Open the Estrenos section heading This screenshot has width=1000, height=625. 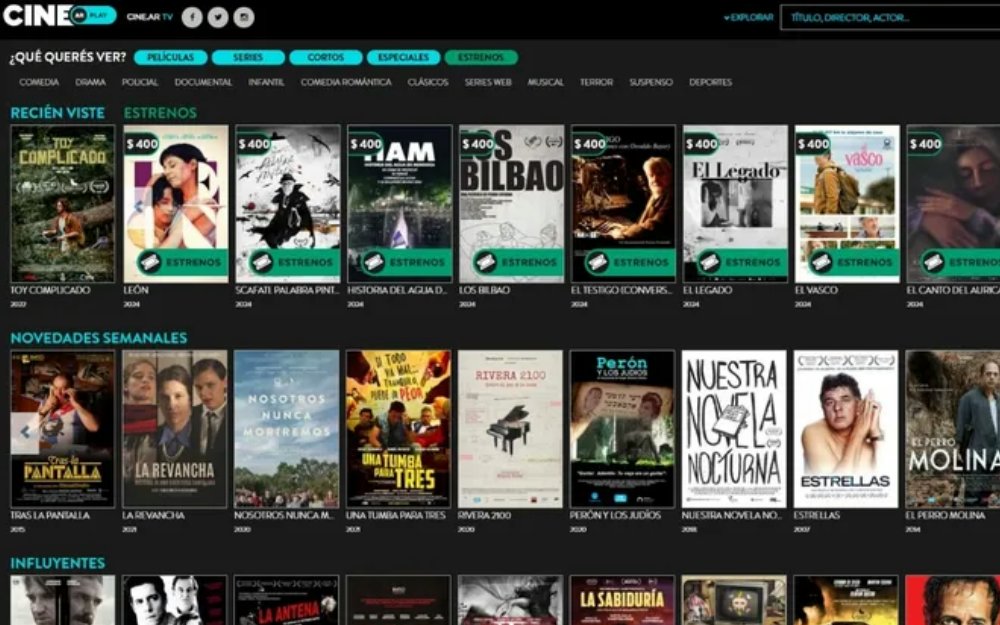point(160,113)
